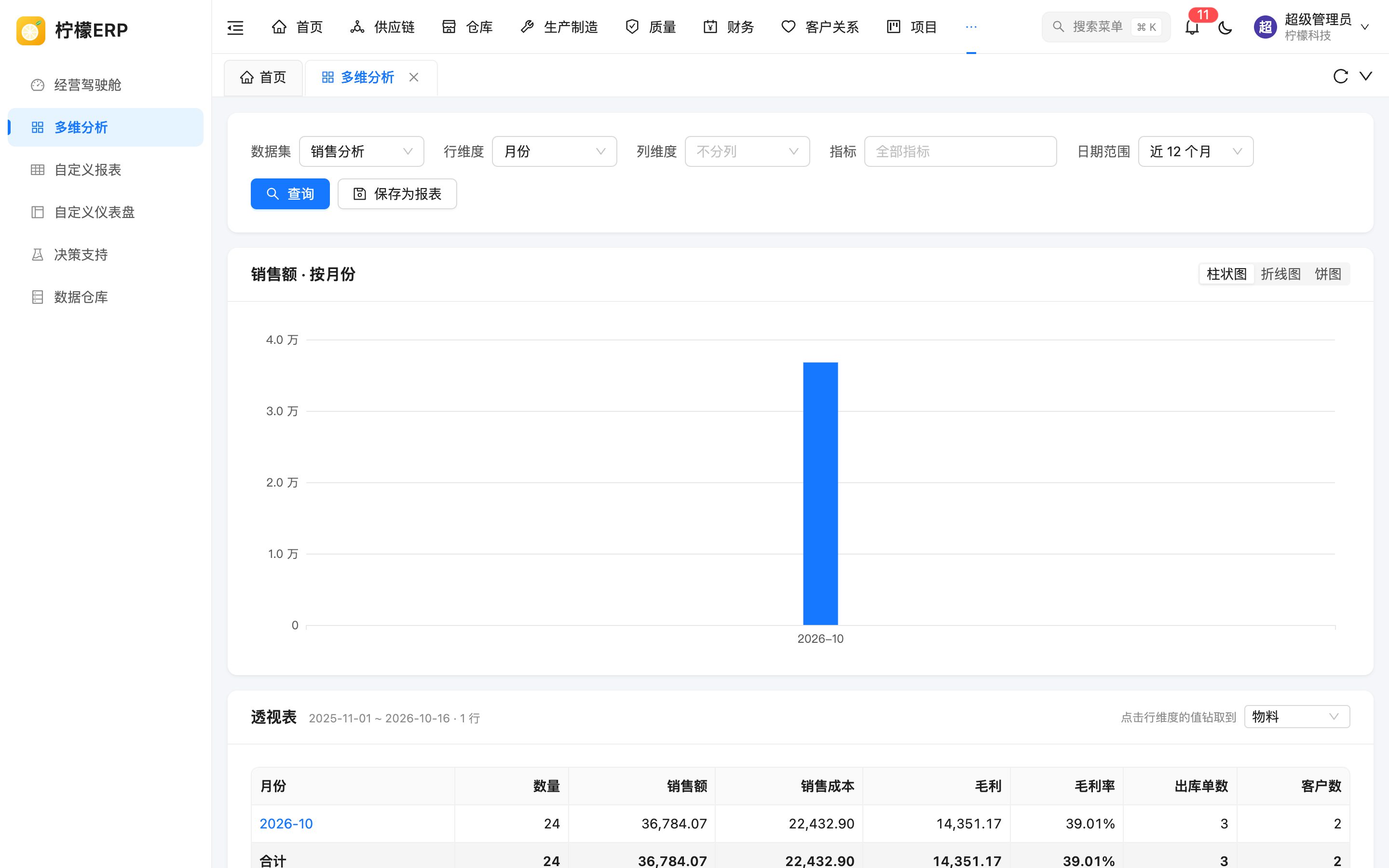Image resolution: width=1389 pixels, height=868 pixels.
Task: Open the 仓库 top menu
Action: [x=467, y=27]
